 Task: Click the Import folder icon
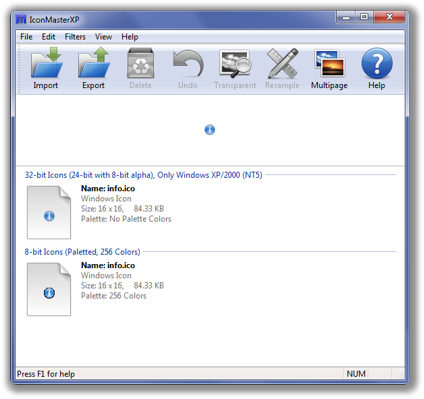[x=46, y=63]
